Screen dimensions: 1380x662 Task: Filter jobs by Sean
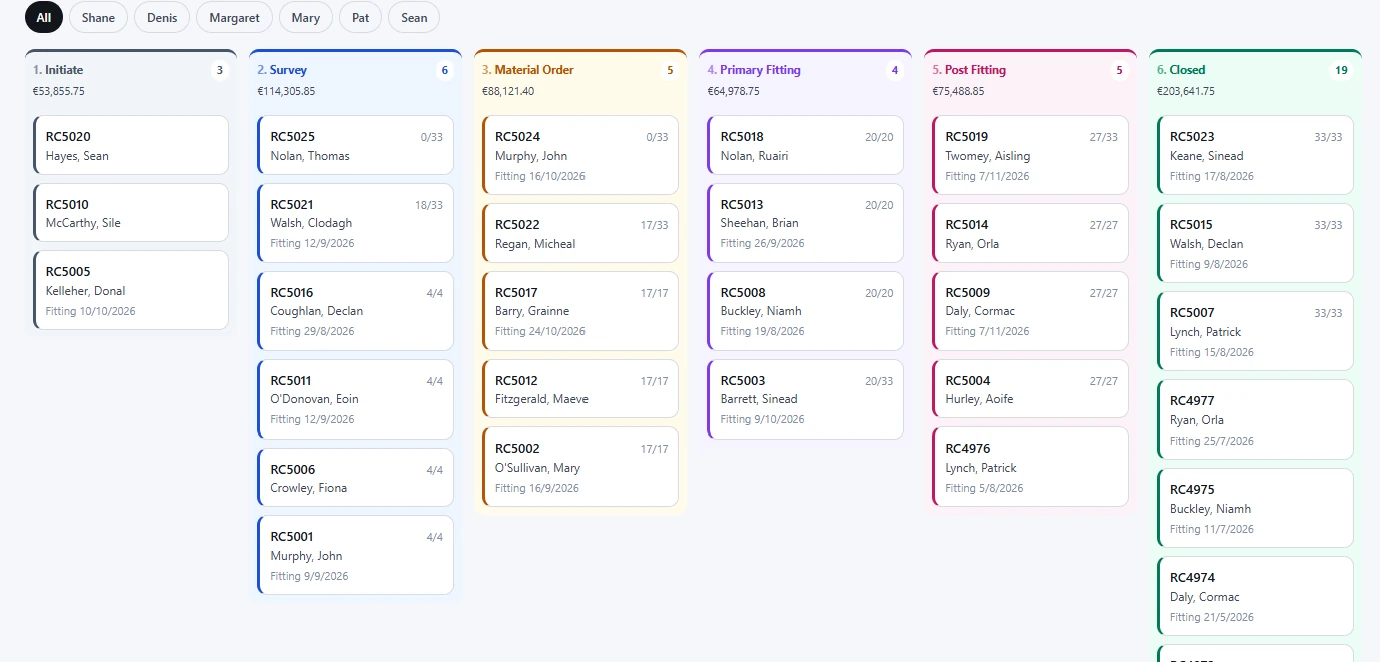[x=414, y=17]
